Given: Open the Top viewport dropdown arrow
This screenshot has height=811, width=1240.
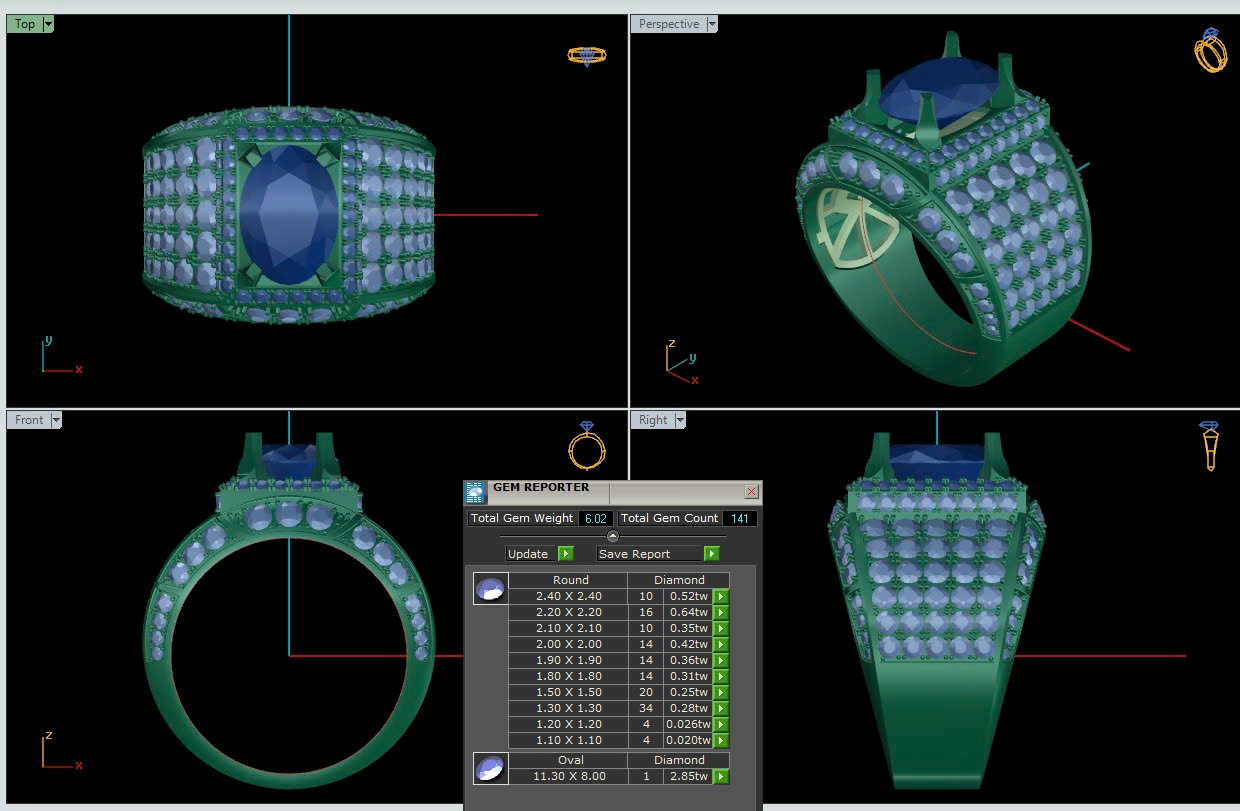Looking at the screenshot, I should point(48,24).
